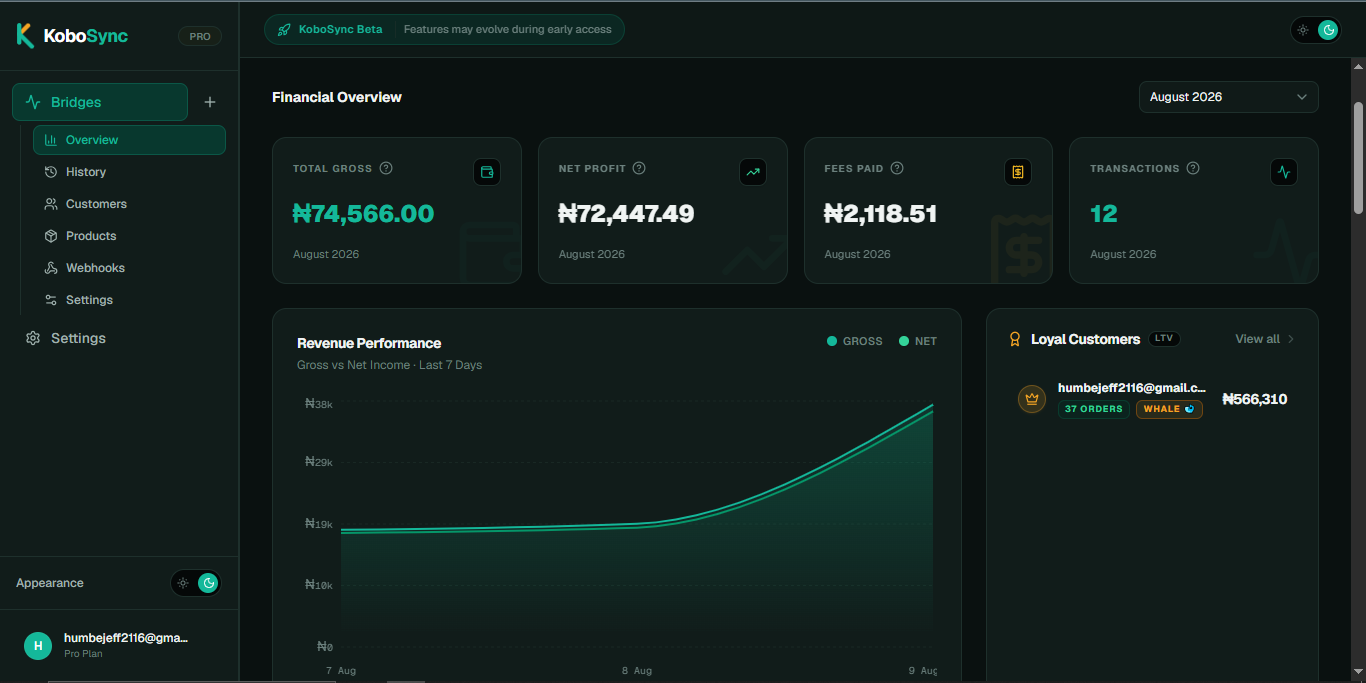This screenshot has height=683, width=1366.
Task: Toggle the top-right light/dark theme switch
Action: (x=1315, y=30)
